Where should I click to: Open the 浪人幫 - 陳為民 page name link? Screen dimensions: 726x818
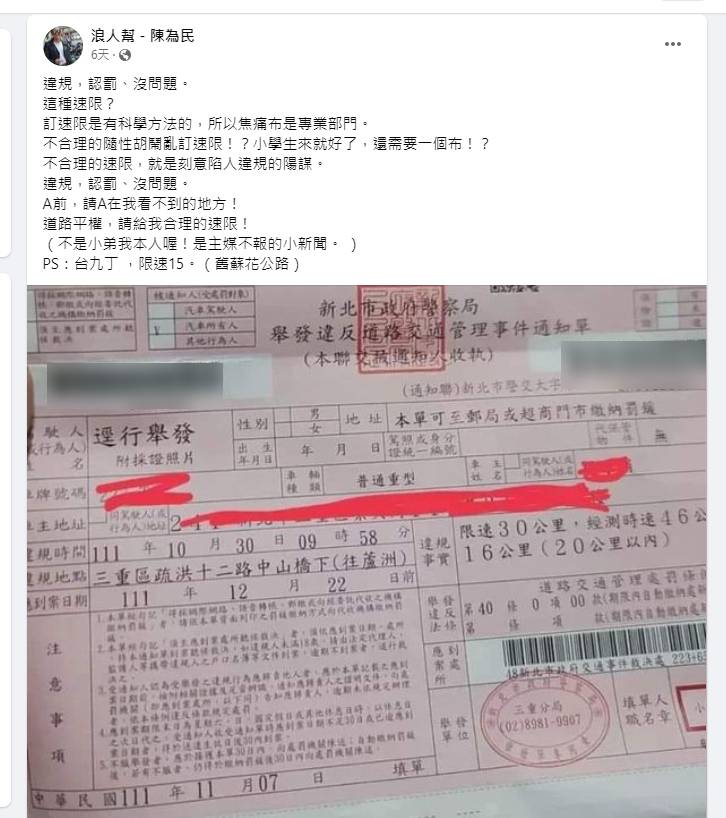click(x=142, y=35)
